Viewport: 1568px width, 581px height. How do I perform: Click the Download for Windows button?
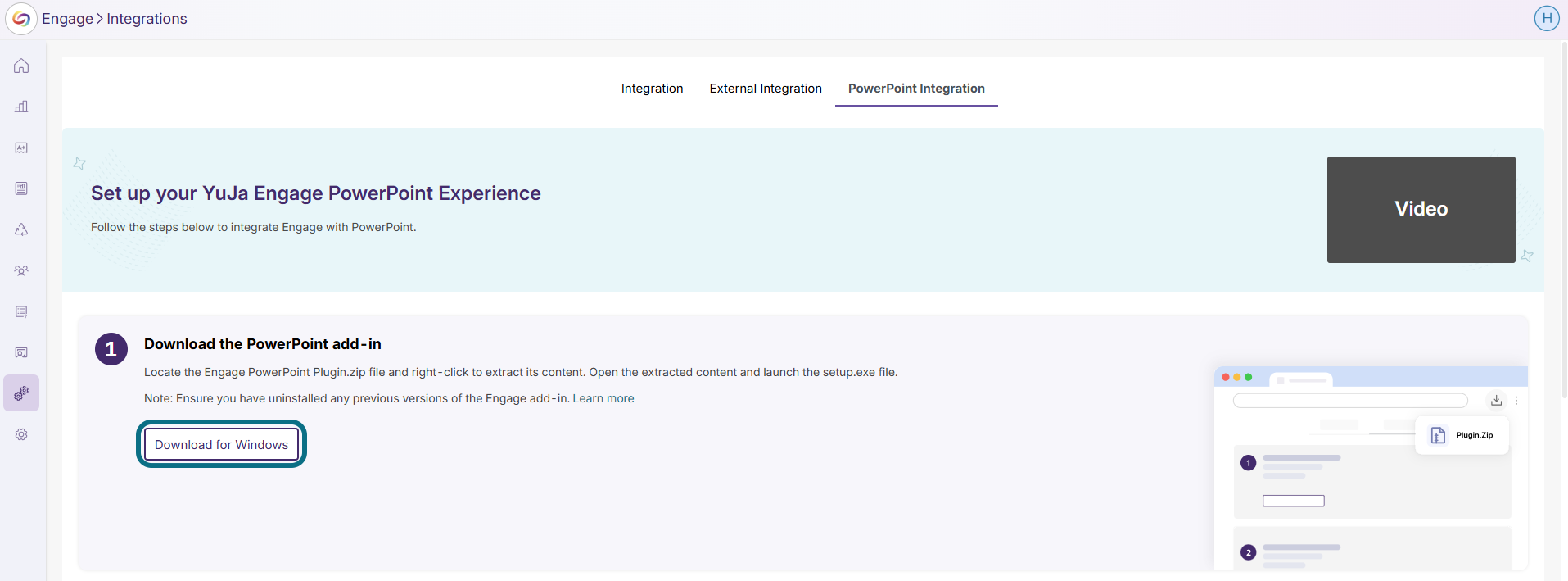click(221, 445)
